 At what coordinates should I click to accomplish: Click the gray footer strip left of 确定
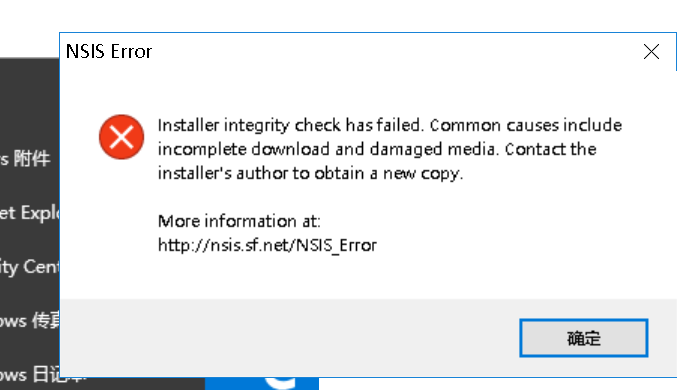click(289, 338)
